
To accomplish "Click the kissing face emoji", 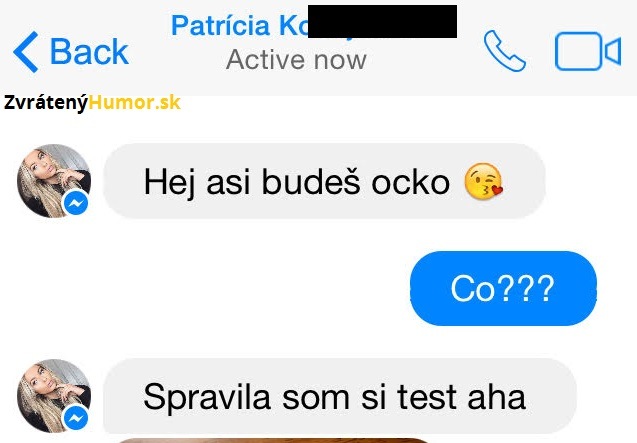I will pyautogui.click(x=483, y=181).
